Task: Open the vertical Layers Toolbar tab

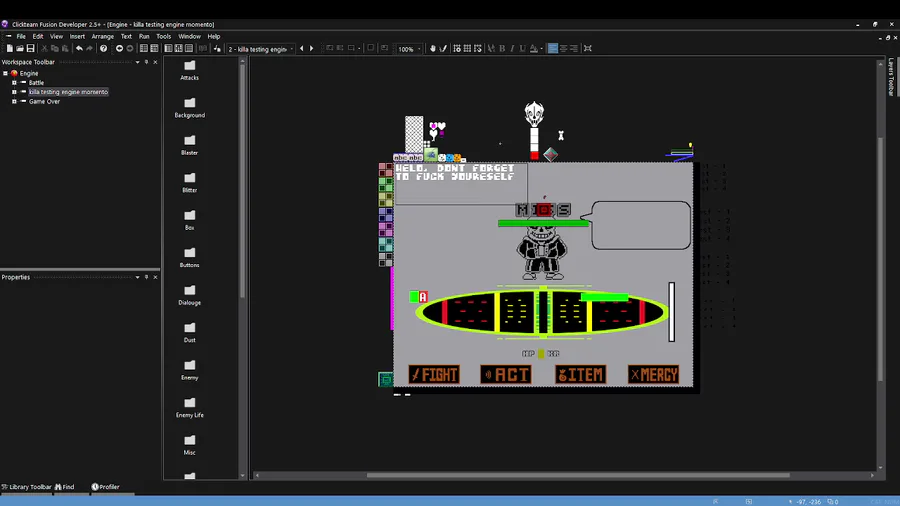Action: pos(891,76)
